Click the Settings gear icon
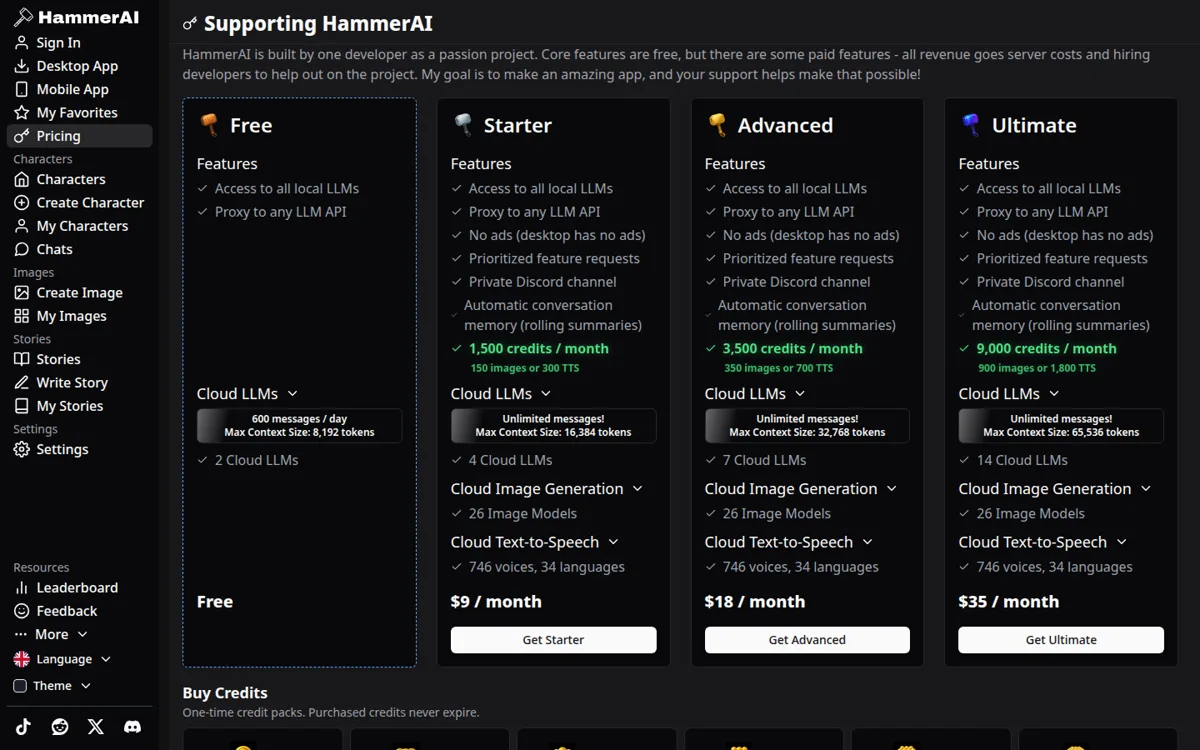The image size is (1200, 750). 21,449
